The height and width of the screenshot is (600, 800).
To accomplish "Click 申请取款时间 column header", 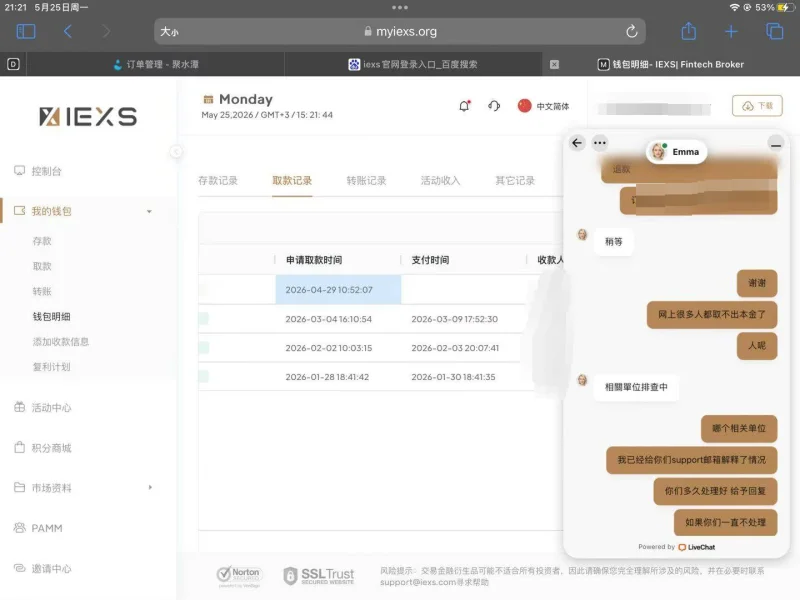I will point(314,260).
